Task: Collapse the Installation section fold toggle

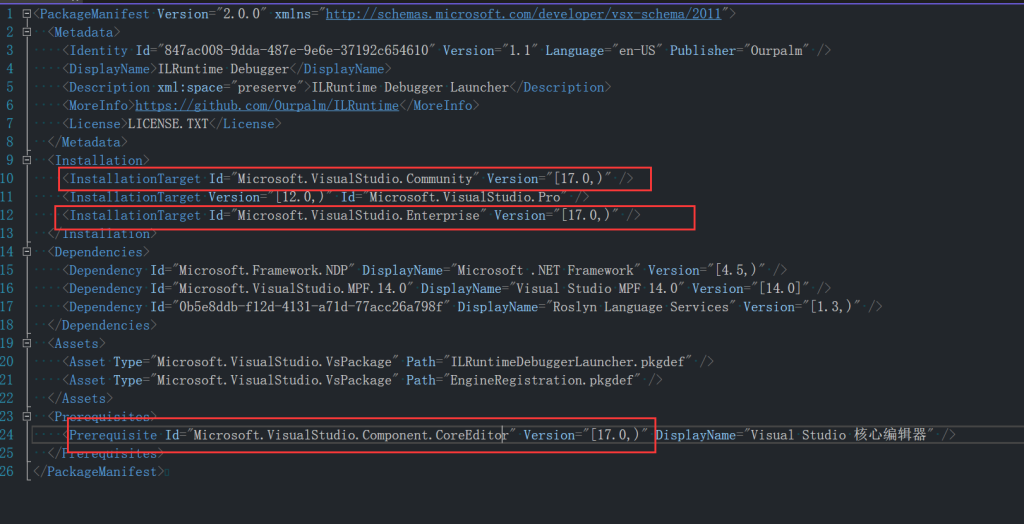Action: [27, 160]
